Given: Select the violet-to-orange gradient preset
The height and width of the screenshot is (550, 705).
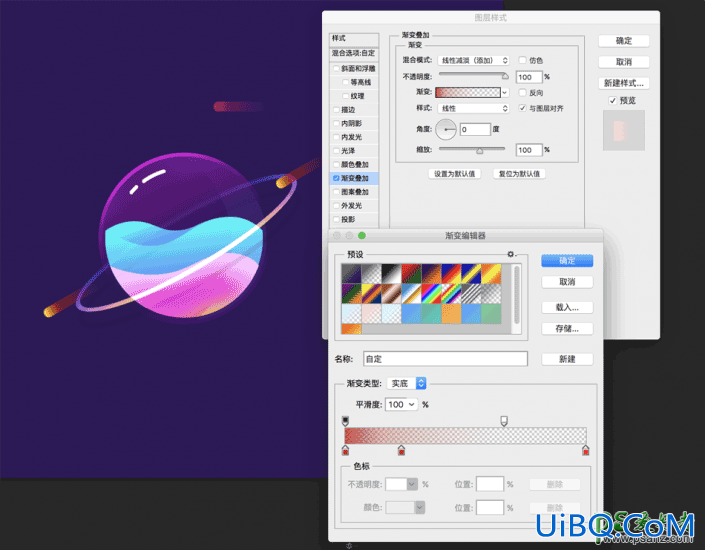Looking at the screenshot, I should click(x=430, y=273).
